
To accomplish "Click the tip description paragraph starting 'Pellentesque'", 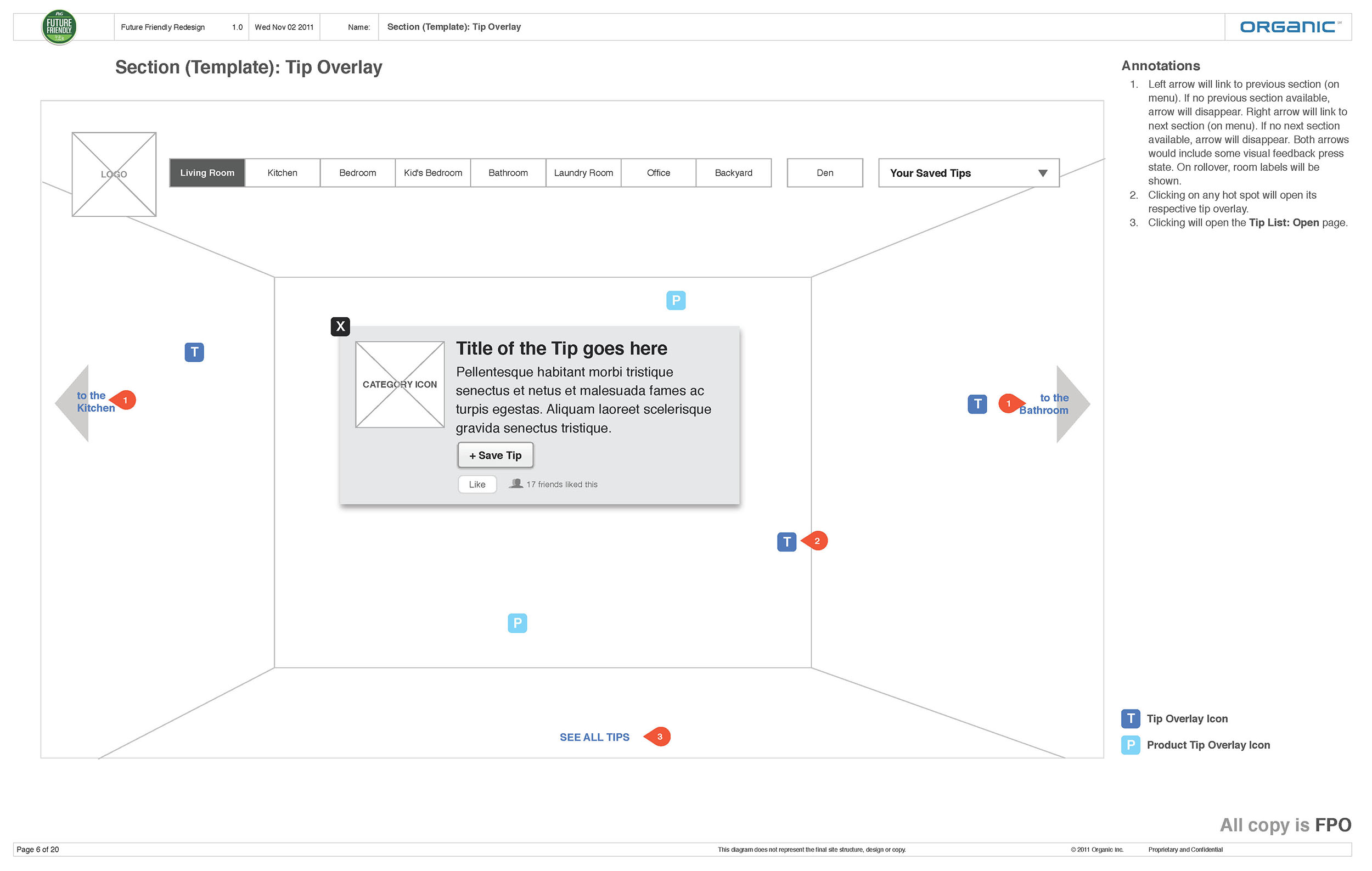I will click(583, 400).
